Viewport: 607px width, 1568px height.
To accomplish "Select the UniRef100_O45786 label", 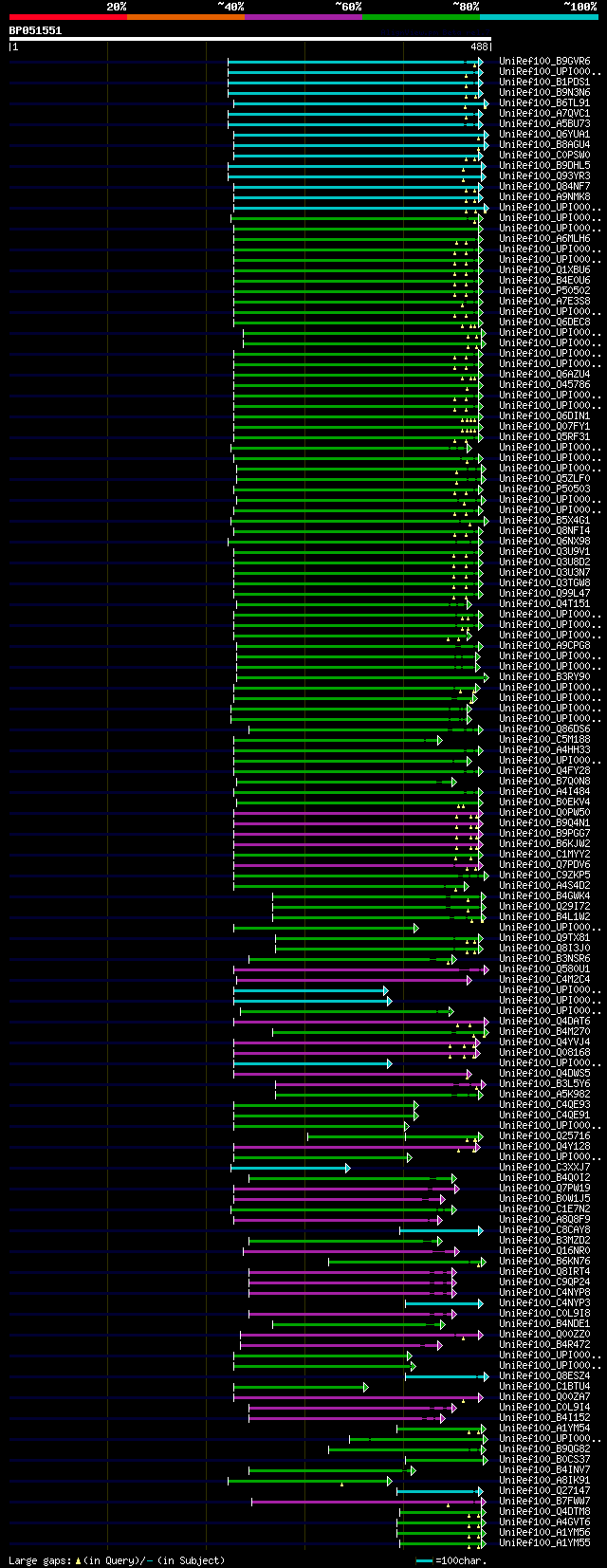I will point(544,384).
